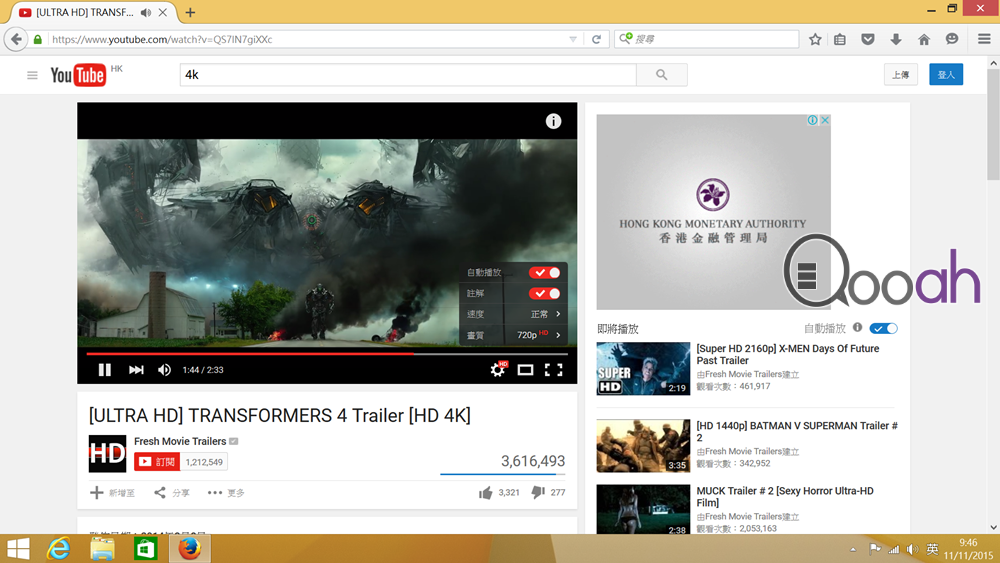Open Firefox Hello chat icon

952,39
